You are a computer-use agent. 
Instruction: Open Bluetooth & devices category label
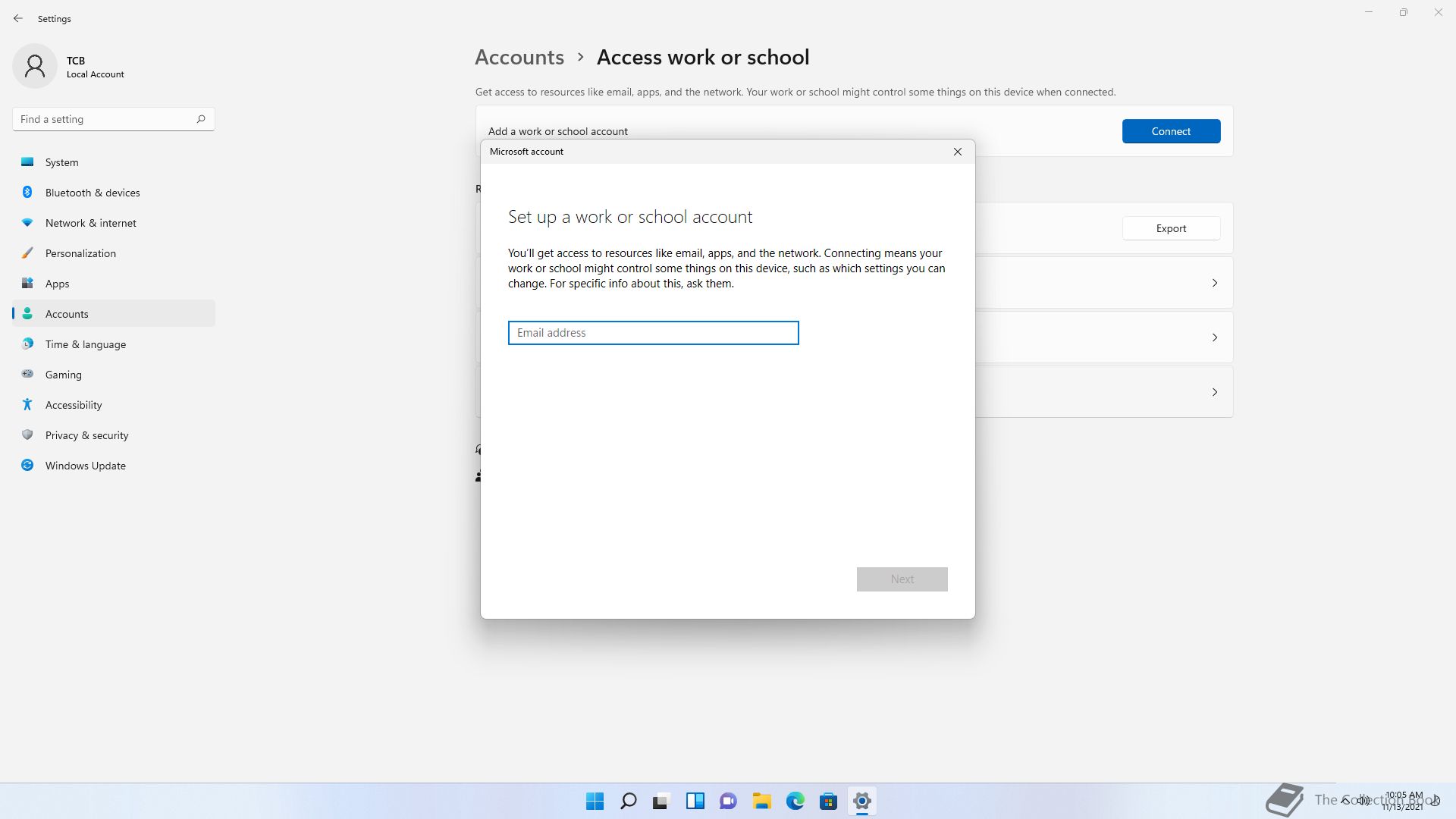(x=93, y=193)
